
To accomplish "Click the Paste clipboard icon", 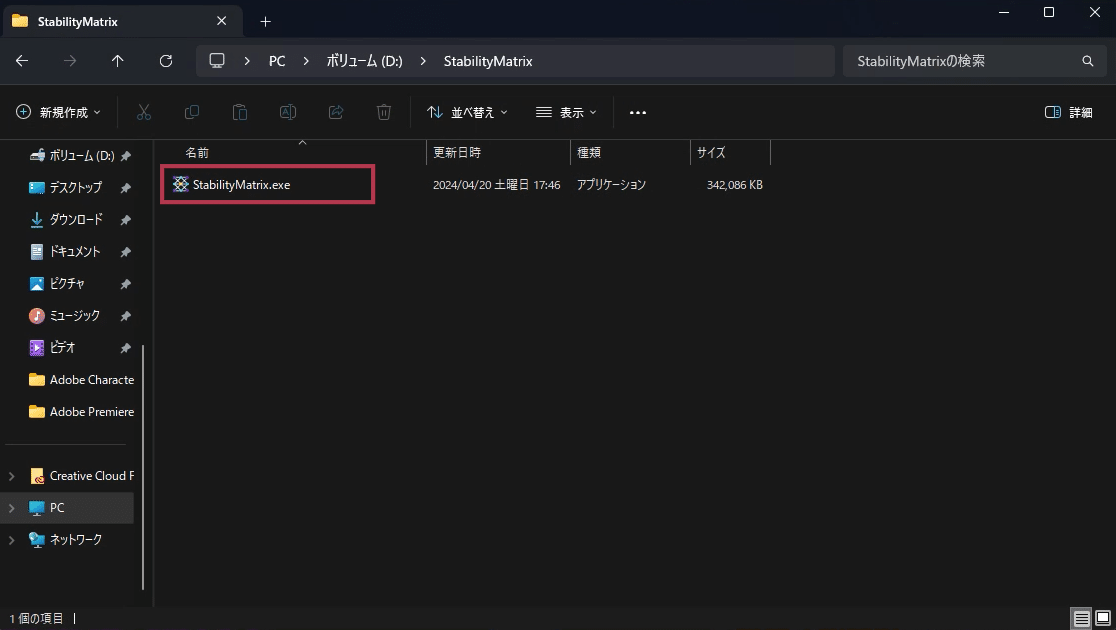I will point(240,112).
